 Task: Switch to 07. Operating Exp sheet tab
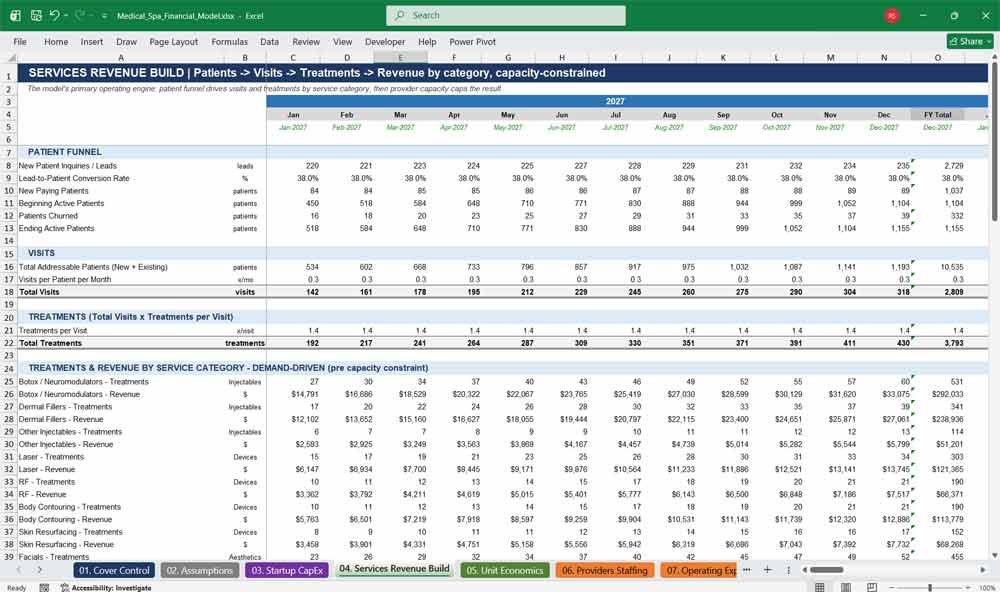click(x=699, y=570)
